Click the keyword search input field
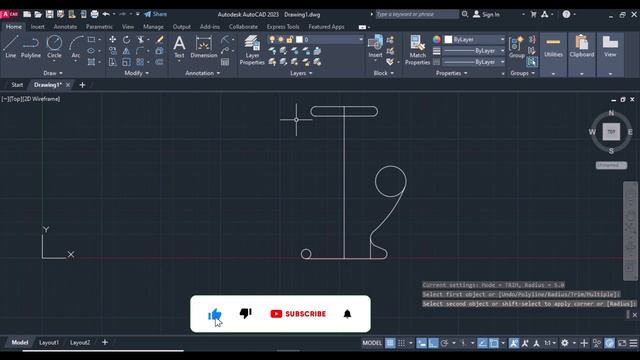The image size is (640, 360). (417, 14)
